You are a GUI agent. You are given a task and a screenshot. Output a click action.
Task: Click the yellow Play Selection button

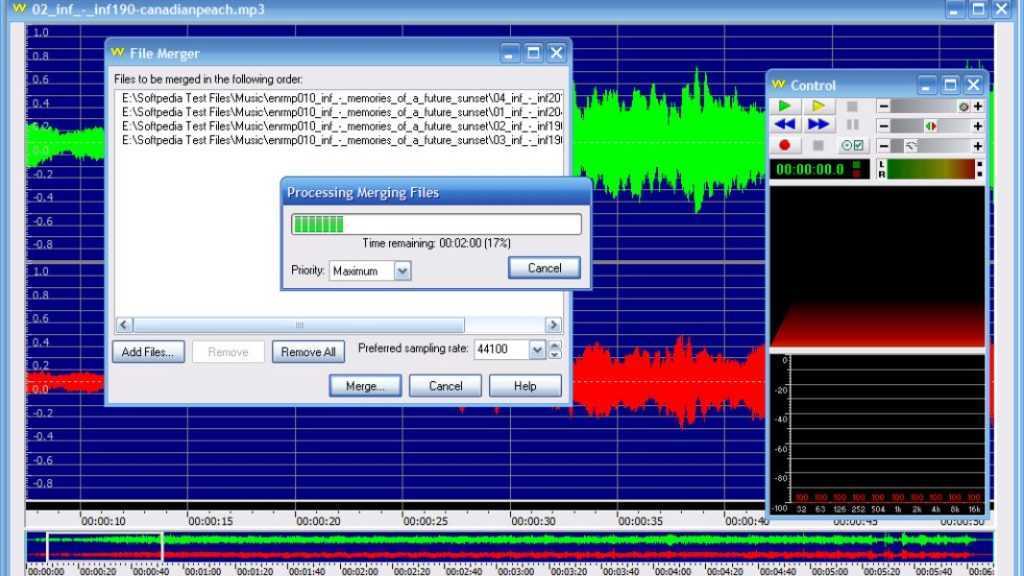click(818, 106)
